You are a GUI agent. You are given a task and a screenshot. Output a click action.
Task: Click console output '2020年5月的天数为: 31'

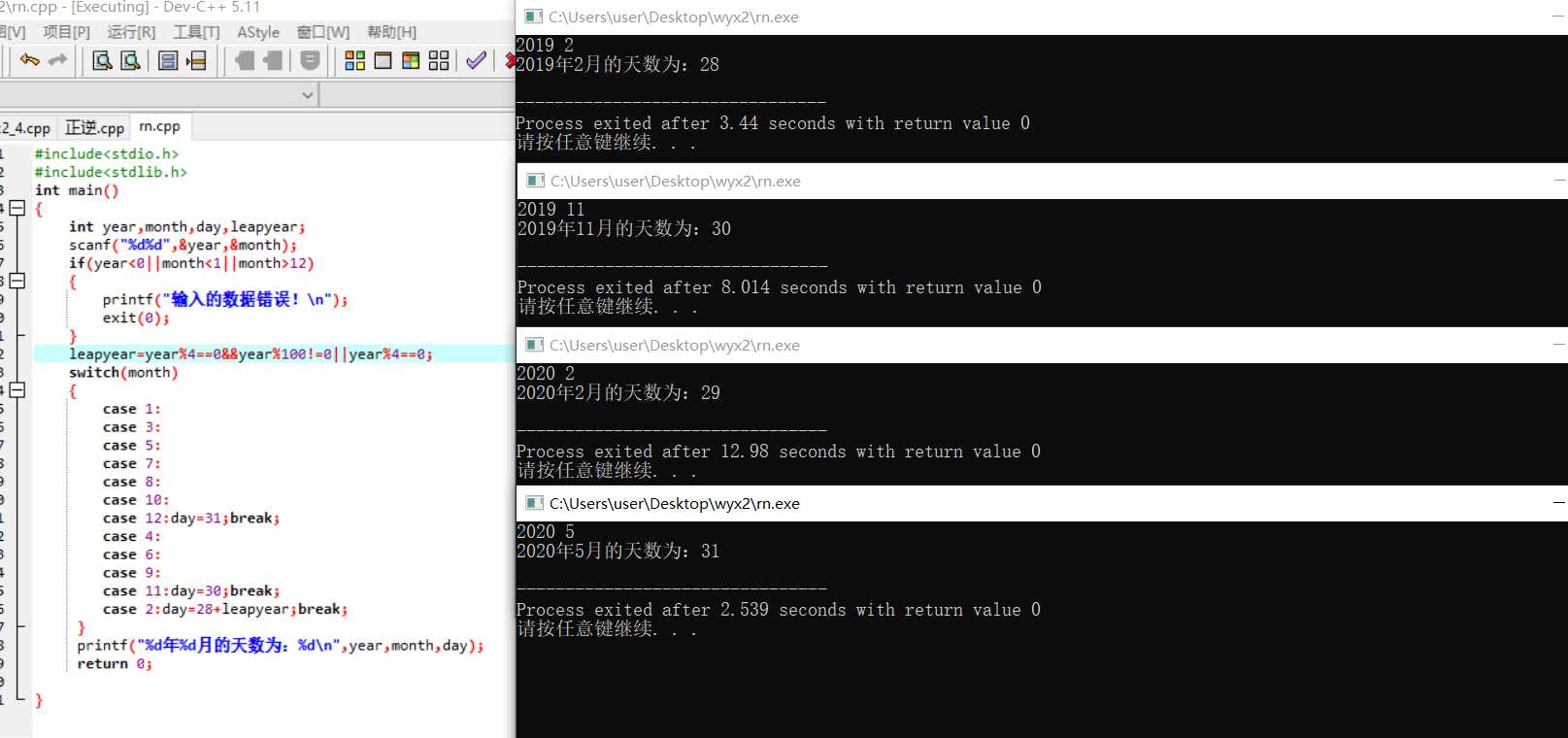click(x=618, y=551)
